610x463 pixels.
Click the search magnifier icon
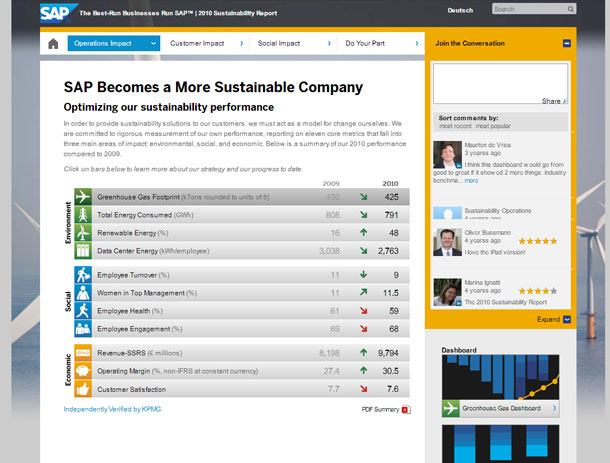[x=570, y=9]
